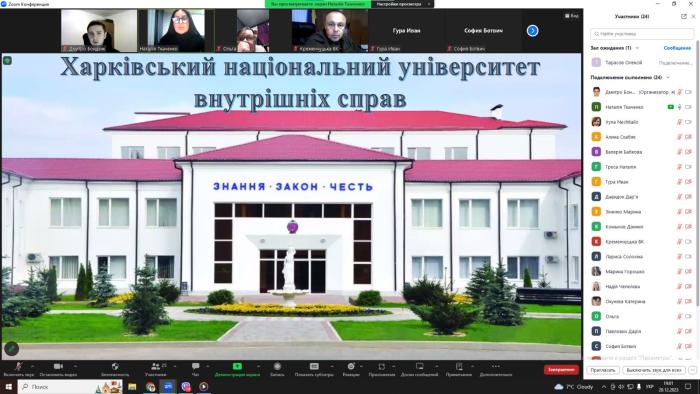Click Invite button in participants panel
The width and height of the screenshot is (700, 394).
[603, 370]
